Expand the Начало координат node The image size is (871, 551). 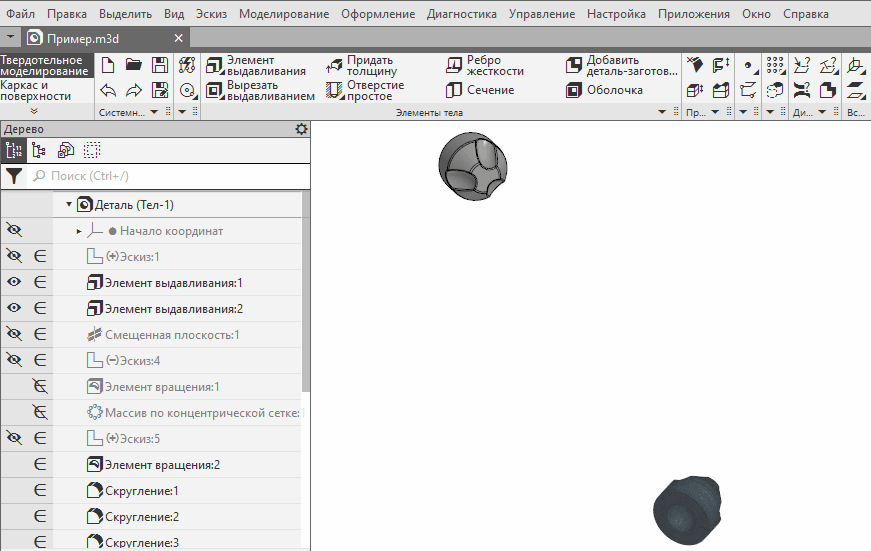pos(79,231)
